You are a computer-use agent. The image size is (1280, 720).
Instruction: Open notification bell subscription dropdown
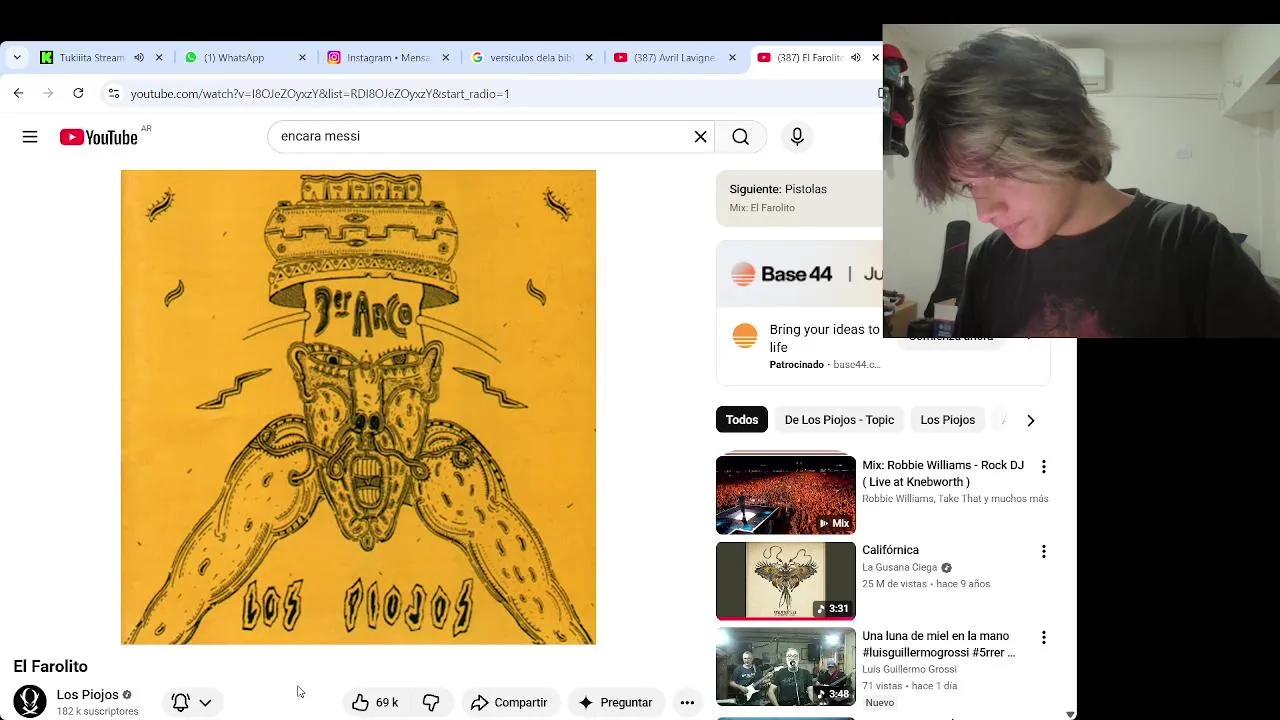(192, 703)
